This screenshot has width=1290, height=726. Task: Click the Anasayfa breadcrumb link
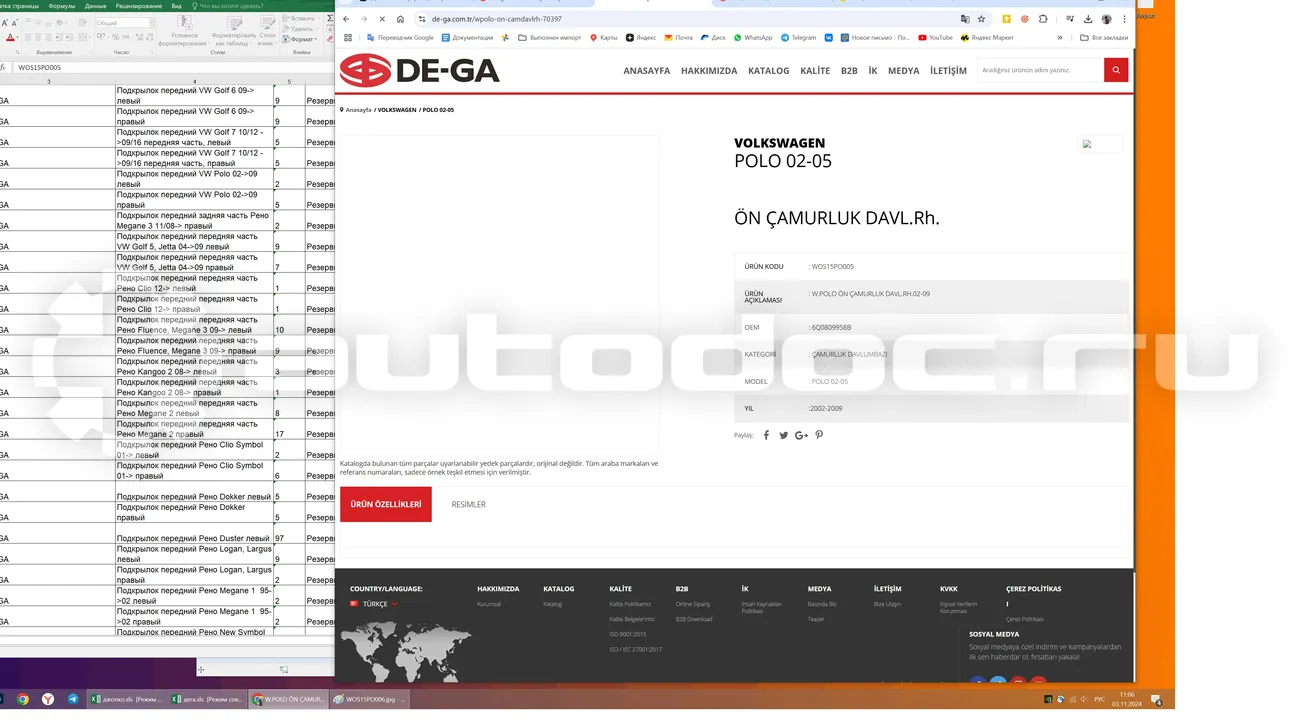(x=358, y=110)
